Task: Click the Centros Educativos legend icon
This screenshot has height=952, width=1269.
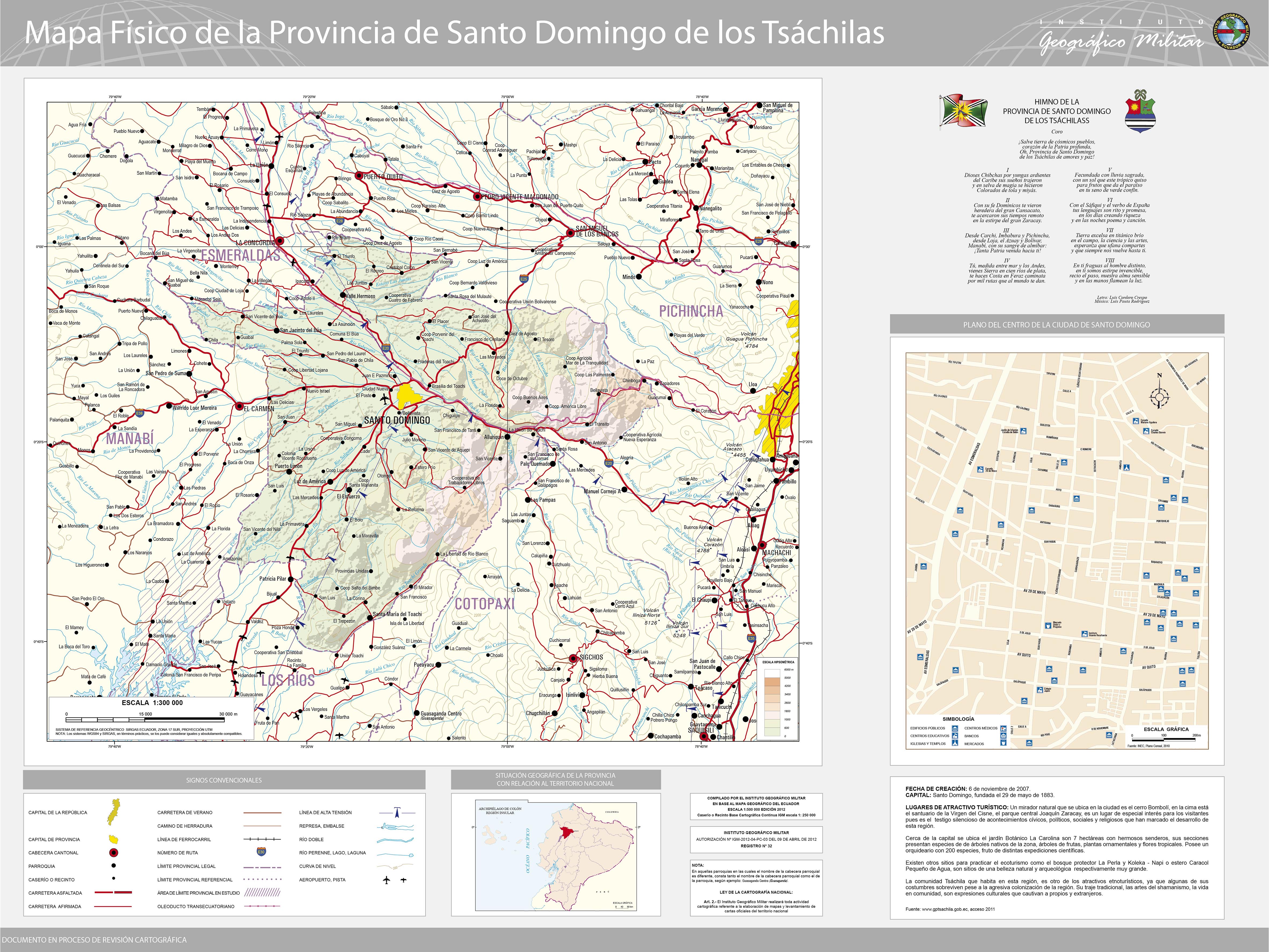Action: click(955, 736)
